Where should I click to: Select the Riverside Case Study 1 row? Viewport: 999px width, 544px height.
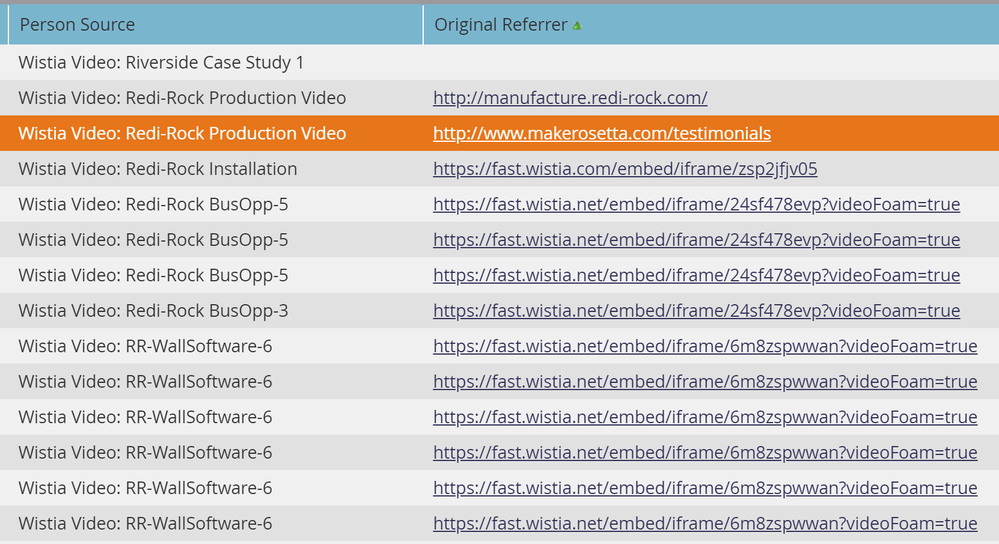pyautogui.click(x=500, y=62)
